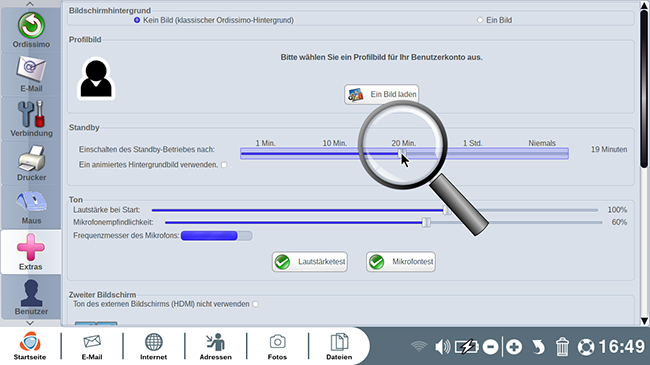650x365 pixels.
Task: Select the Kein Bild radio button
Action: pyautogui.click(x=137, y=20)
